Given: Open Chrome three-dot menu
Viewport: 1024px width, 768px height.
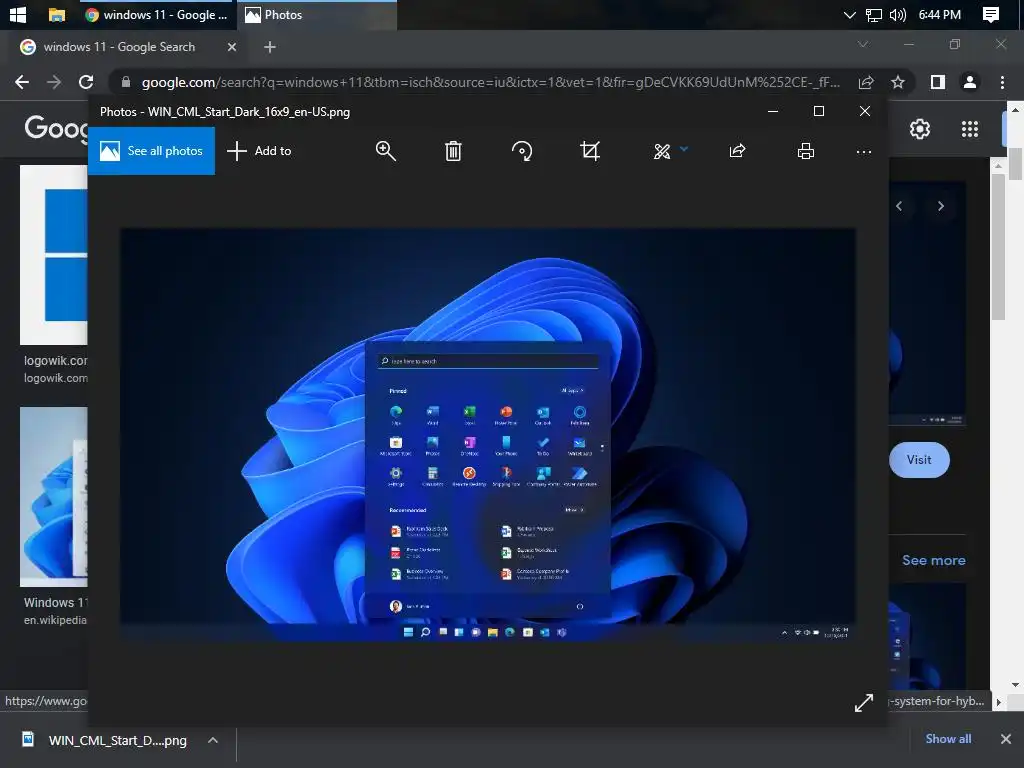Looking at the screenshot, I should 1002,82.
